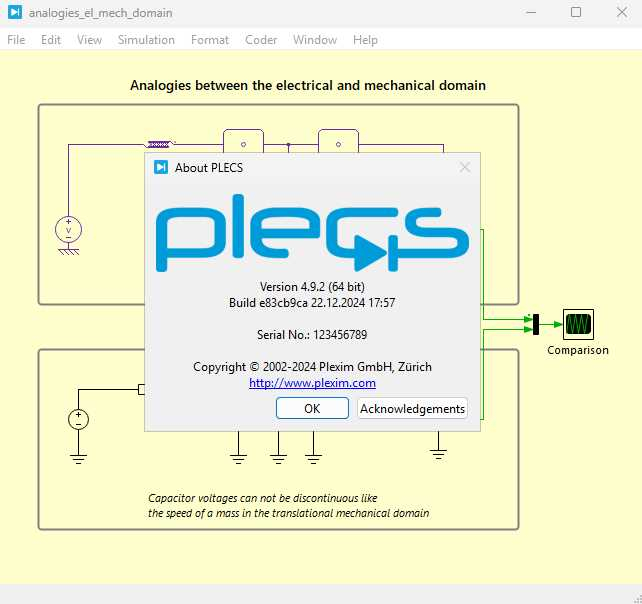Select the second mass block at top
642x604 pixels.
click(338, 141)
